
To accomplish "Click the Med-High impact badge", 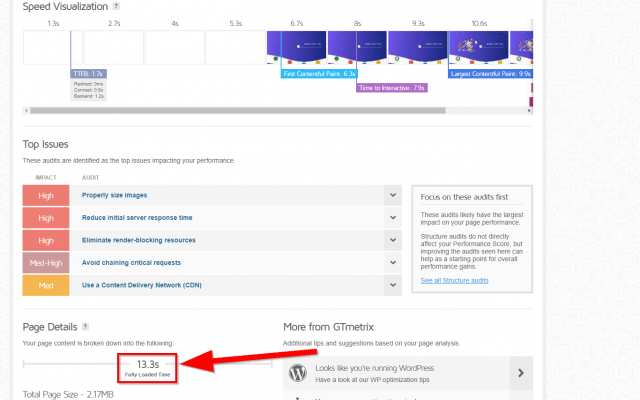I will [x=46, y=262].
